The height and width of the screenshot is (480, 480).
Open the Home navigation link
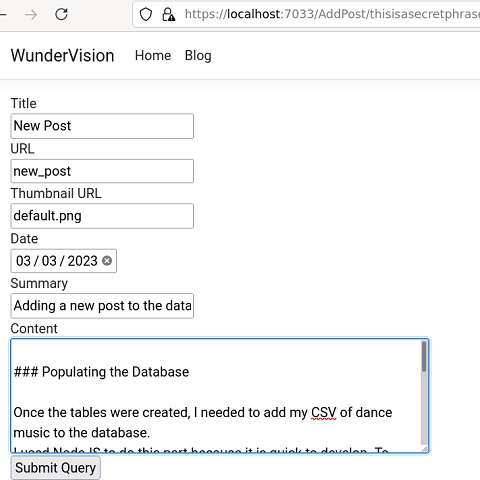153,55
